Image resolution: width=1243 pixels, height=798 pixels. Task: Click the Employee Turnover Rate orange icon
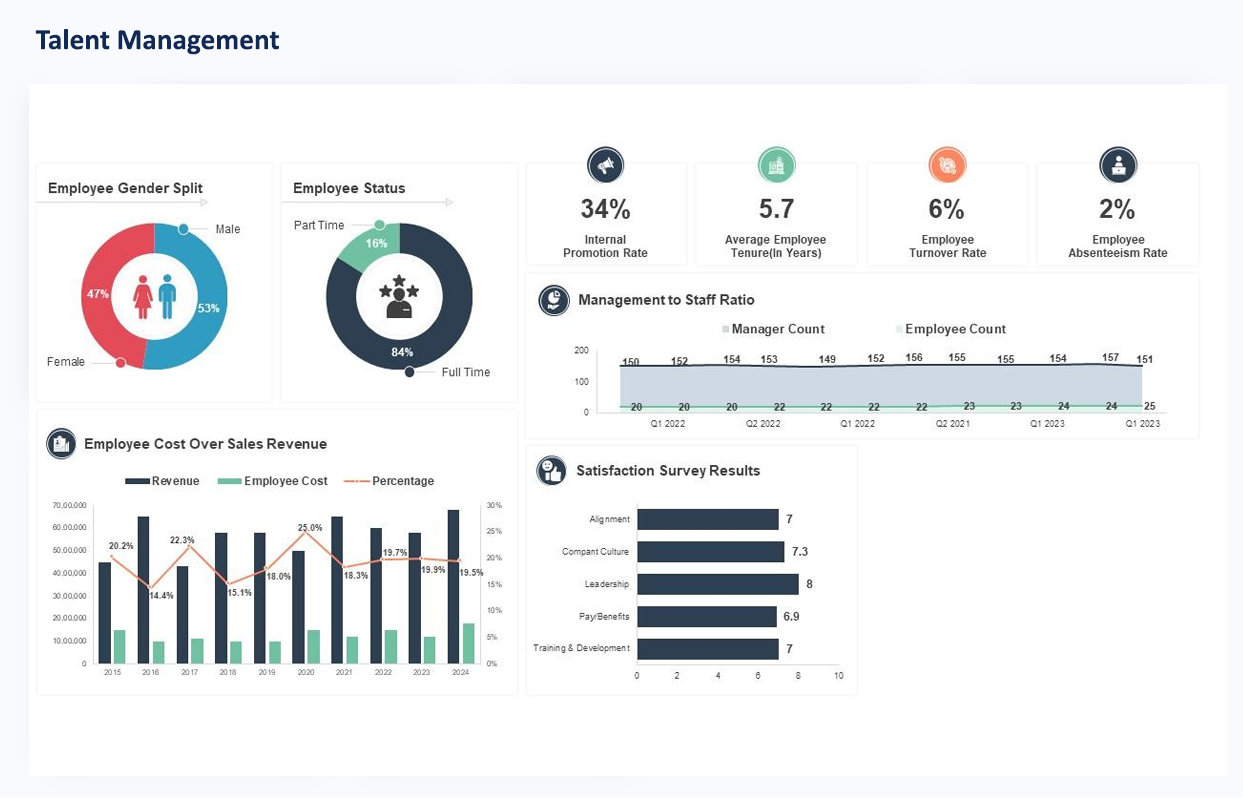click(x=946, y=165)
